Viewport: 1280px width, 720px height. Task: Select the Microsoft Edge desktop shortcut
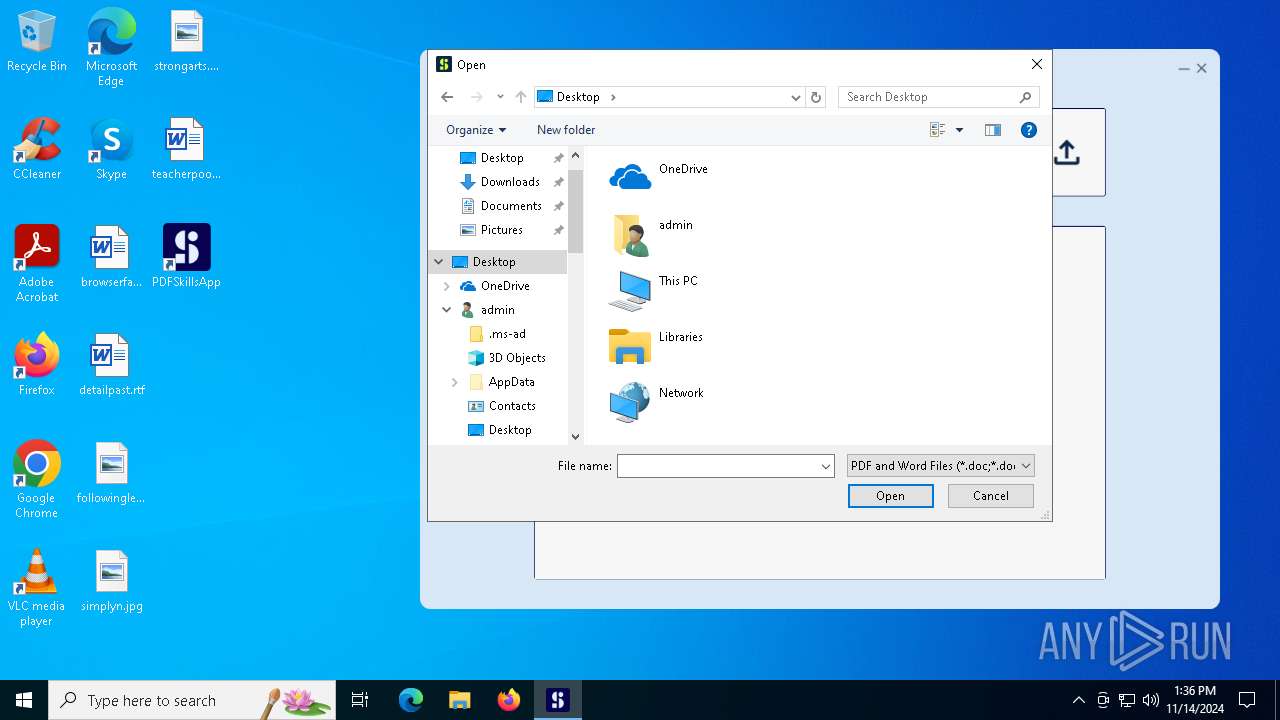111,48
